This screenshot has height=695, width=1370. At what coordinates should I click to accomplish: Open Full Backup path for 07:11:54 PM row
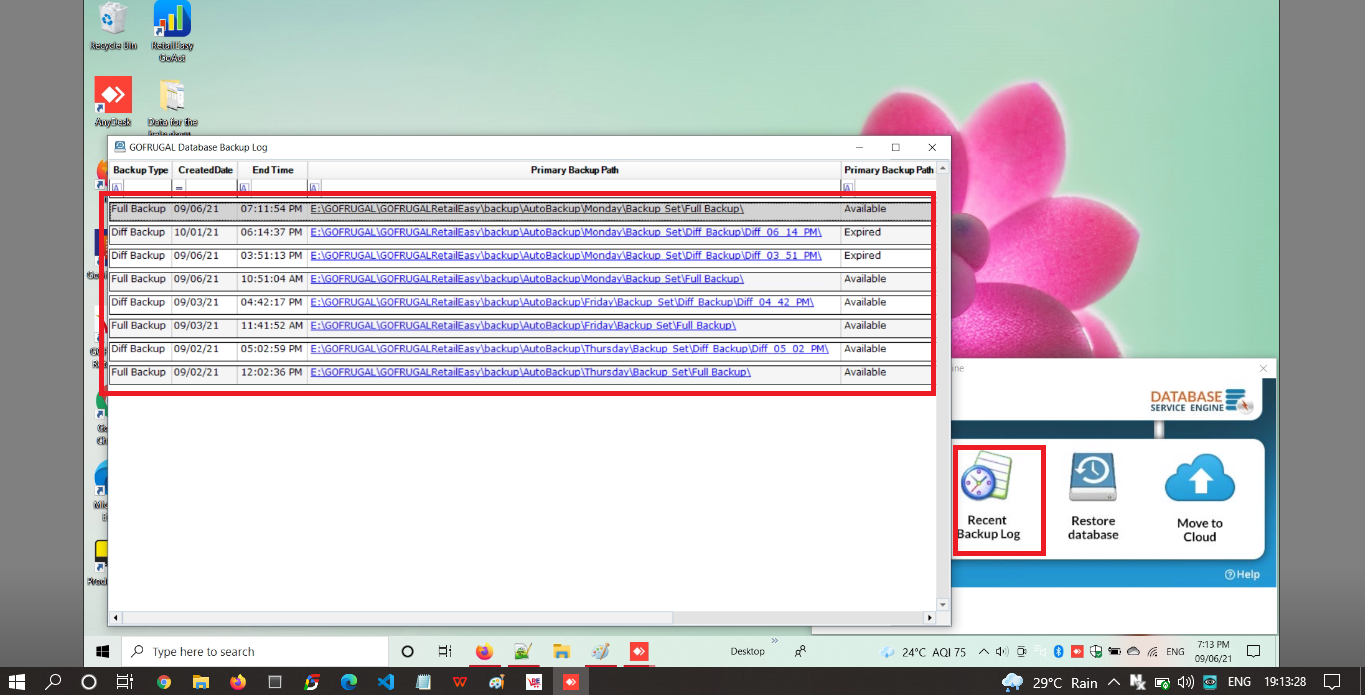527,209
